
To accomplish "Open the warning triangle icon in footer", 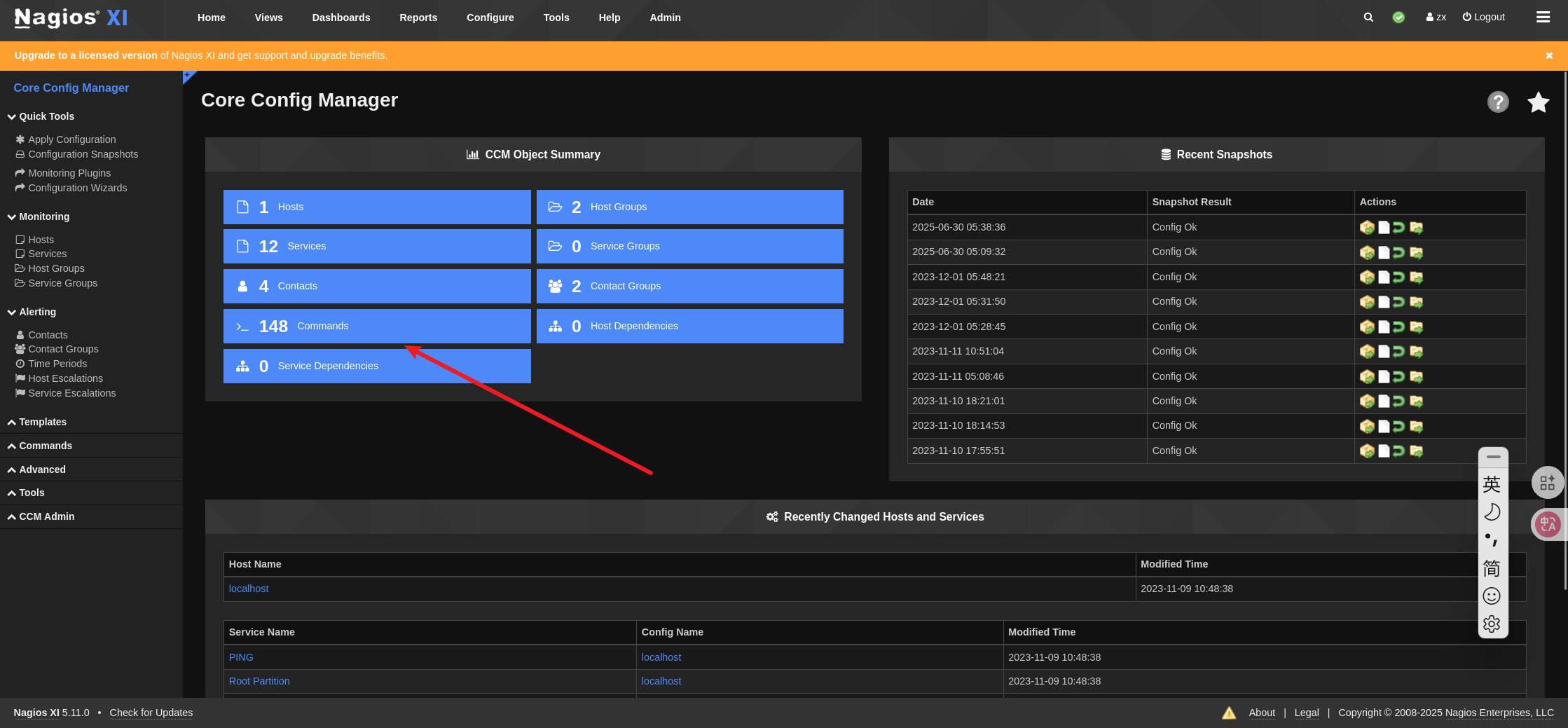I will coord(1229,713).
